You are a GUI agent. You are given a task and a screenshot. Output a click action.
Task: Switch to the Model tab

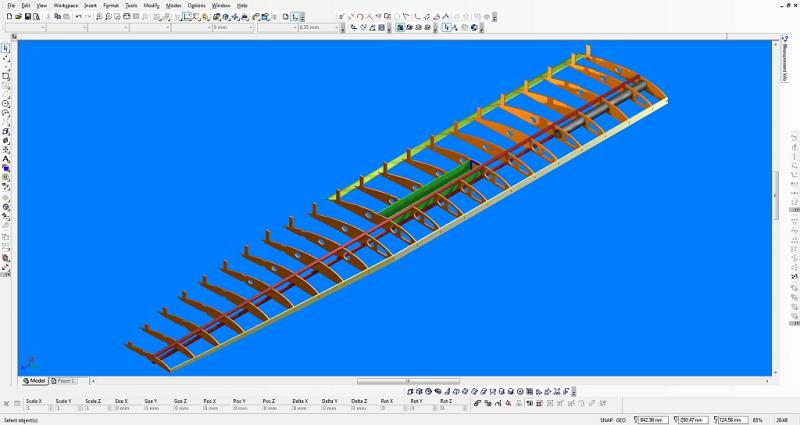[35, 381]
